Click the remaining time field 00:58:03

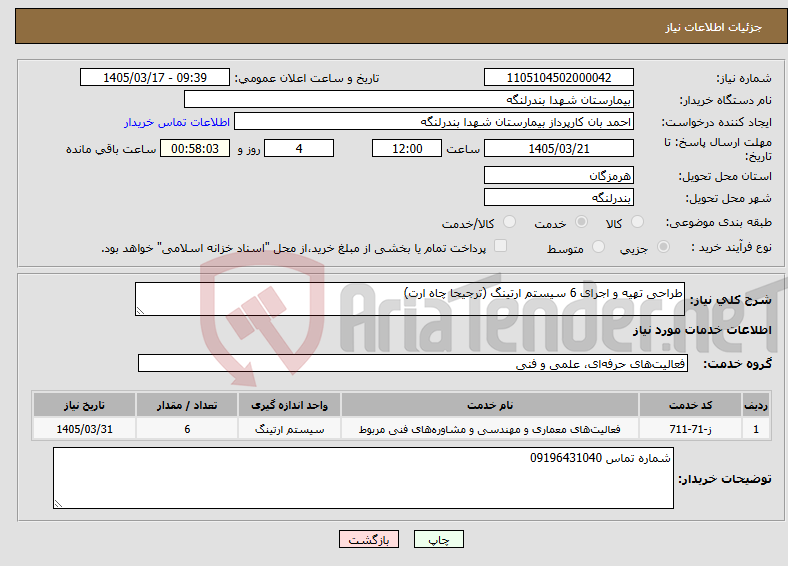click(195, 148)
